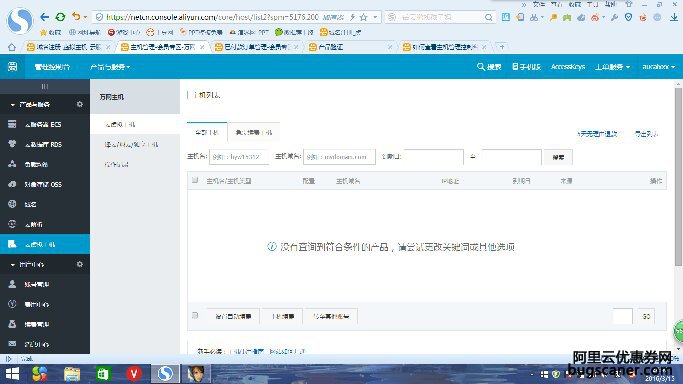Open the cloud DNS sidebar item
The image size is (683, 384).
(45, 224)
